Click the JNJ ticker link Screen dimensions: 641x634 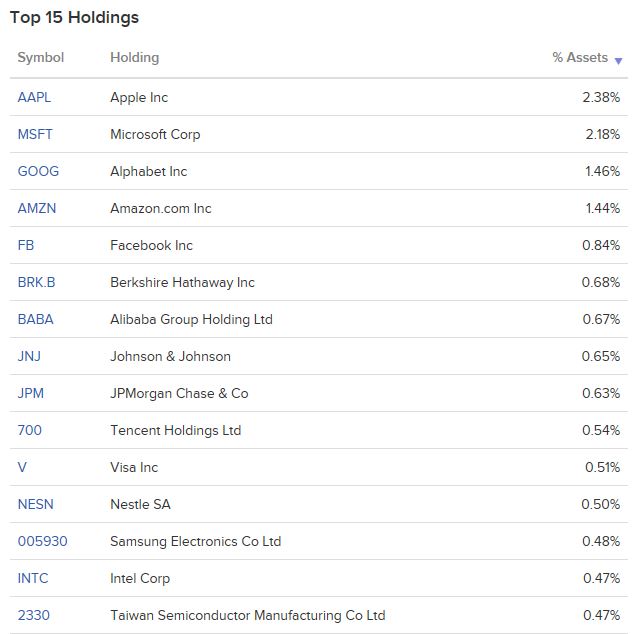(29, 356)
